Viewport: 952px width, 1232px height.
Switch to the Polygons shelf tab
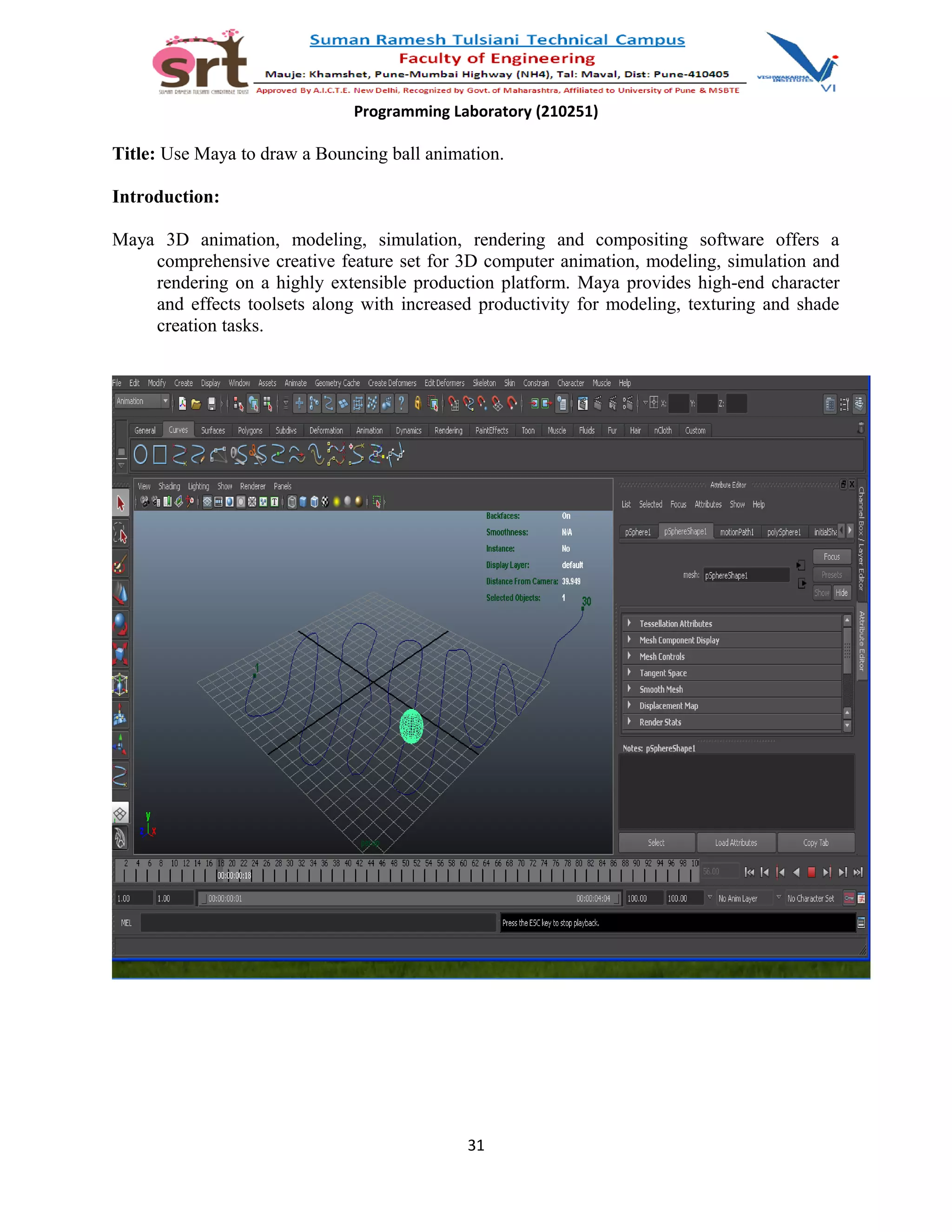tap(250, 431)
